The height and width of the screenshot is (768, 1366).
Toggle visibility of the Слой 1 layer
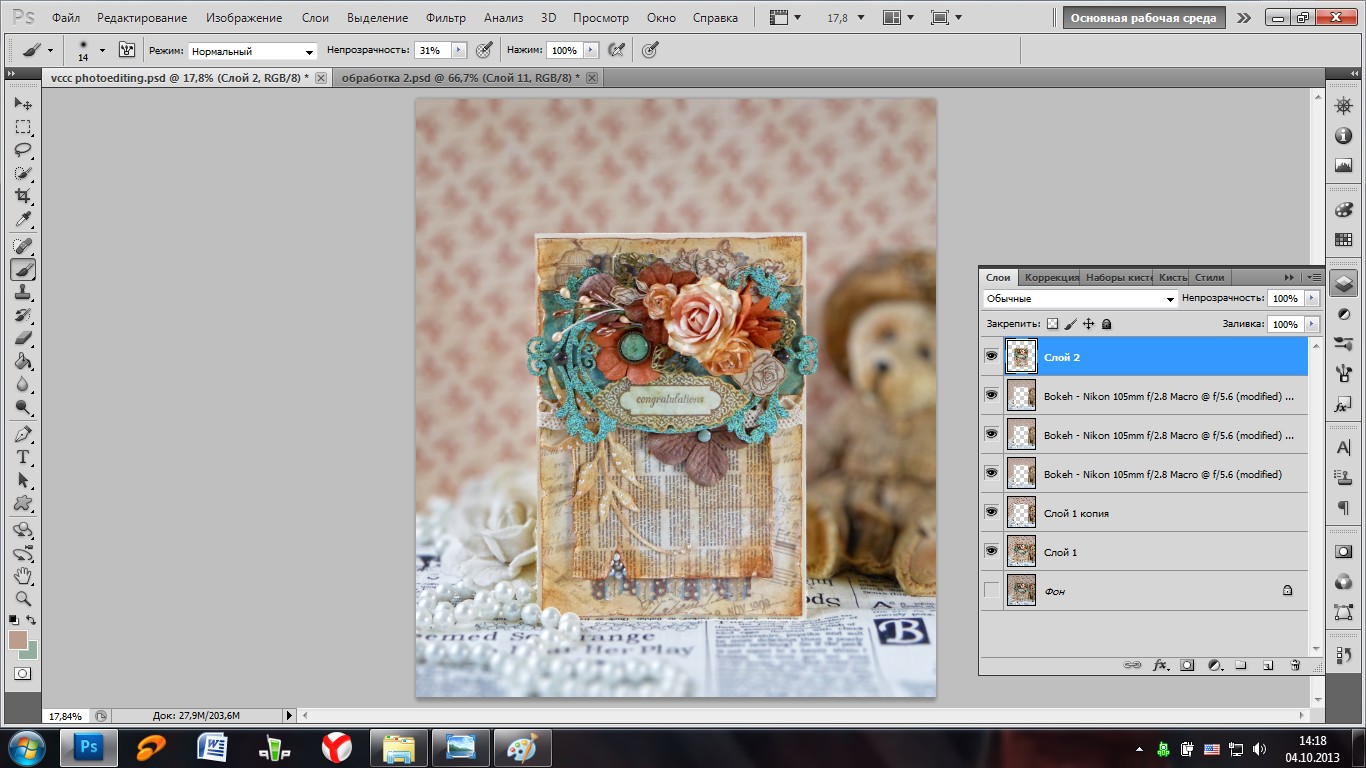tap(991, 551)
